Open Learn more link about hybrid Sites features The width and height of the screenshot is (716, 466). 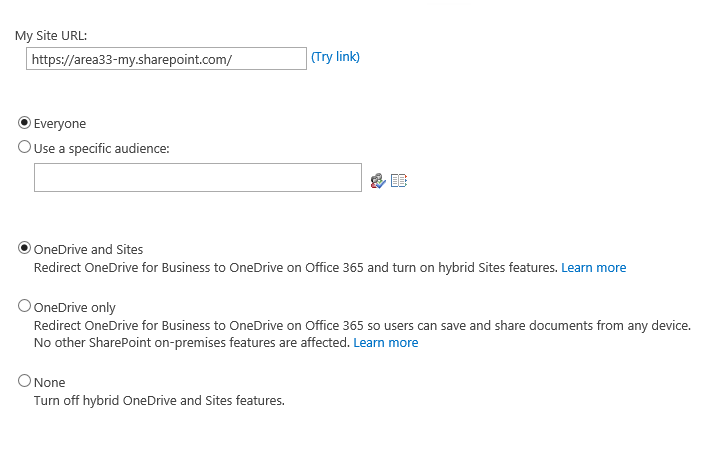593,268
